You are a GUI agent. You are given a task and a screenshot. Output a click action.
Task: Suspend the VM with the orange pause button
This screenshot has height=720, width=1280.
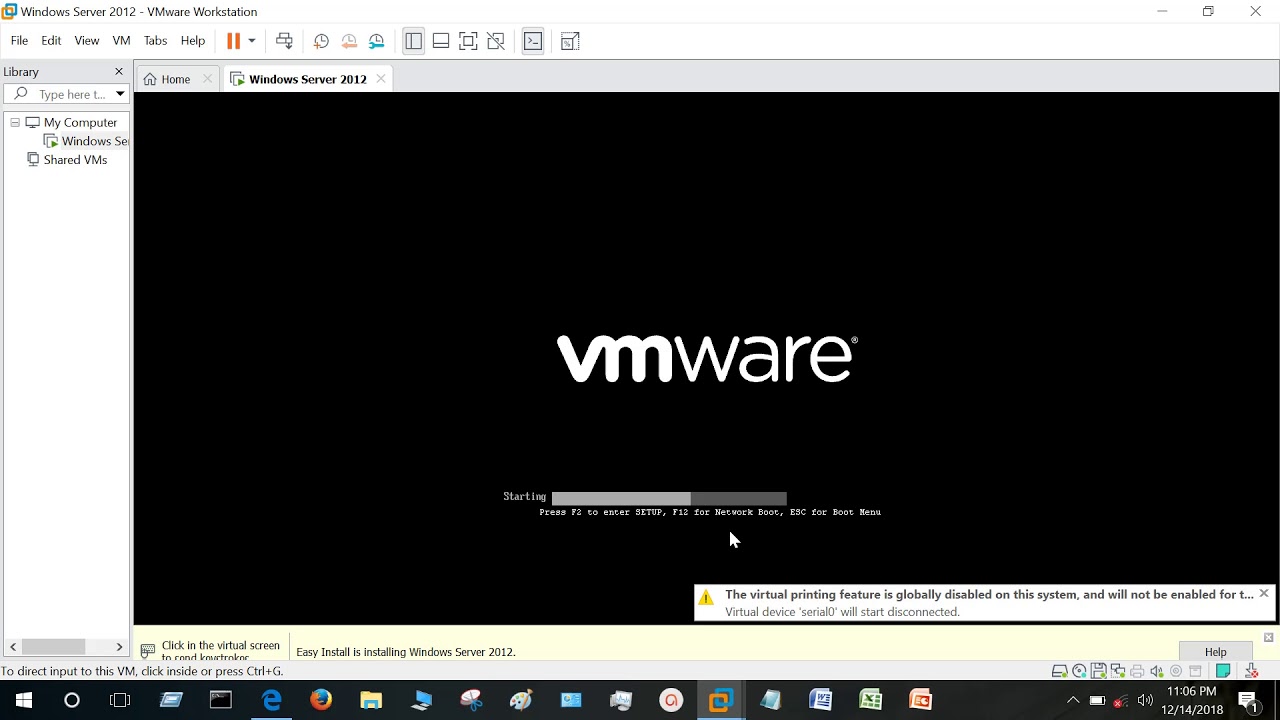(x=233, y=41)
